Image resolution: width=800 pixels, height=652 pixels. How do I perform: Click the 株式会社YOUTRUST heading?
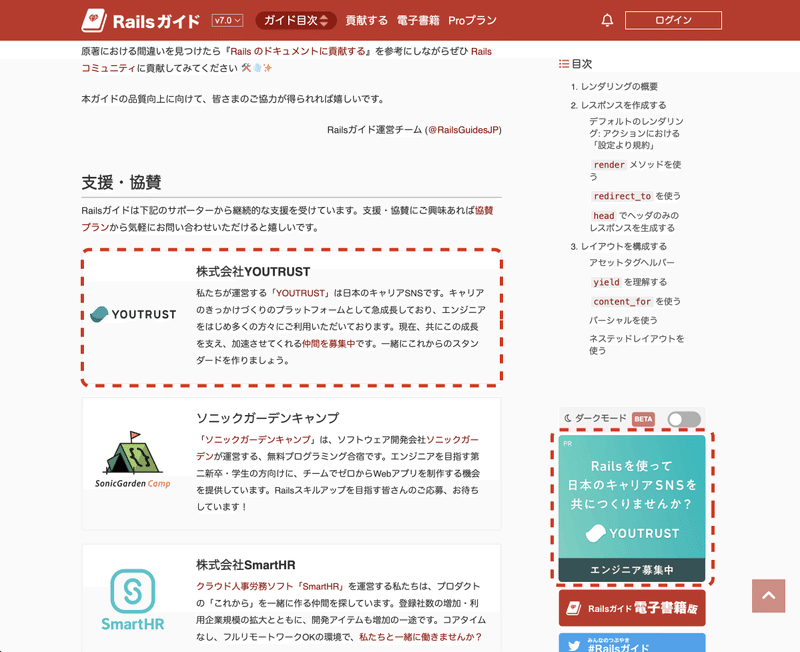(253, 272)
